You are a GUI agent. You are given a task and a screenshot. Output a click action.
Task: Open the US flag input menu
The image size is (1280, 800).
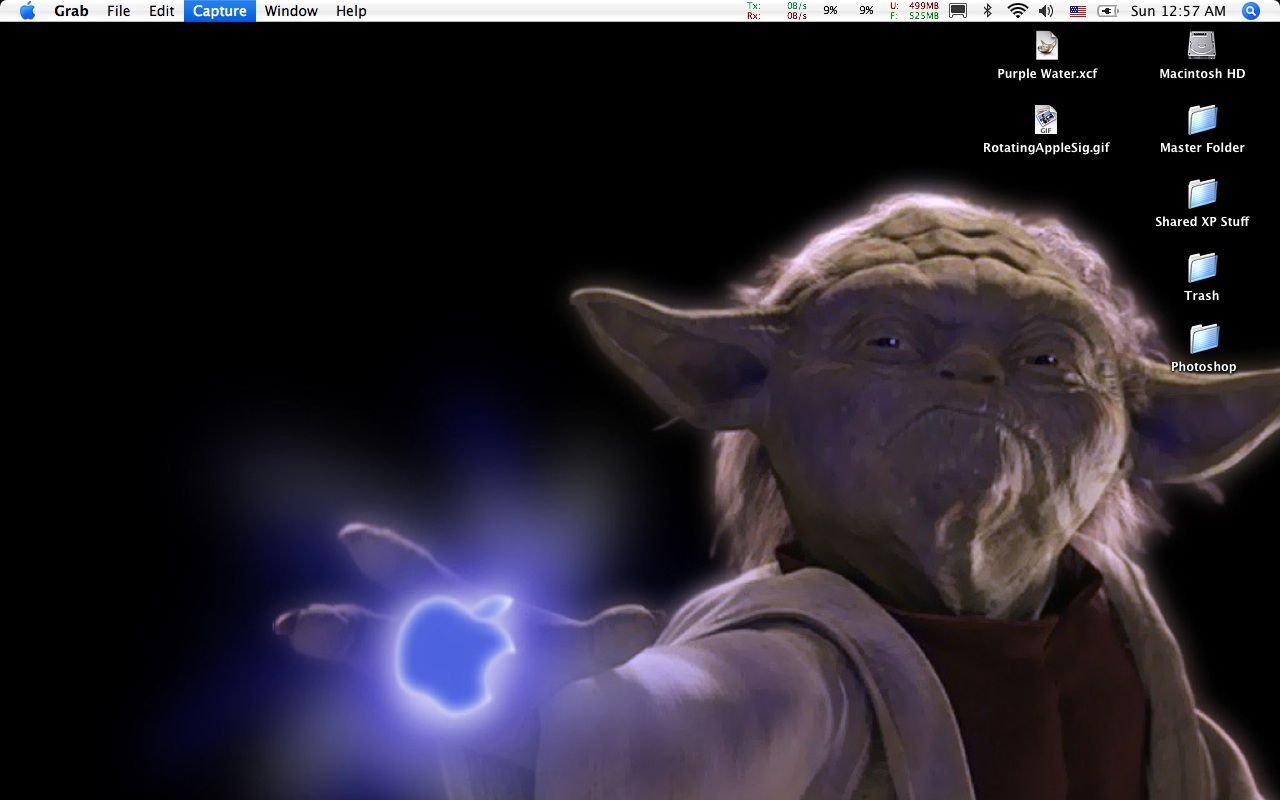pyautogui.click(x=1077, y=11)
